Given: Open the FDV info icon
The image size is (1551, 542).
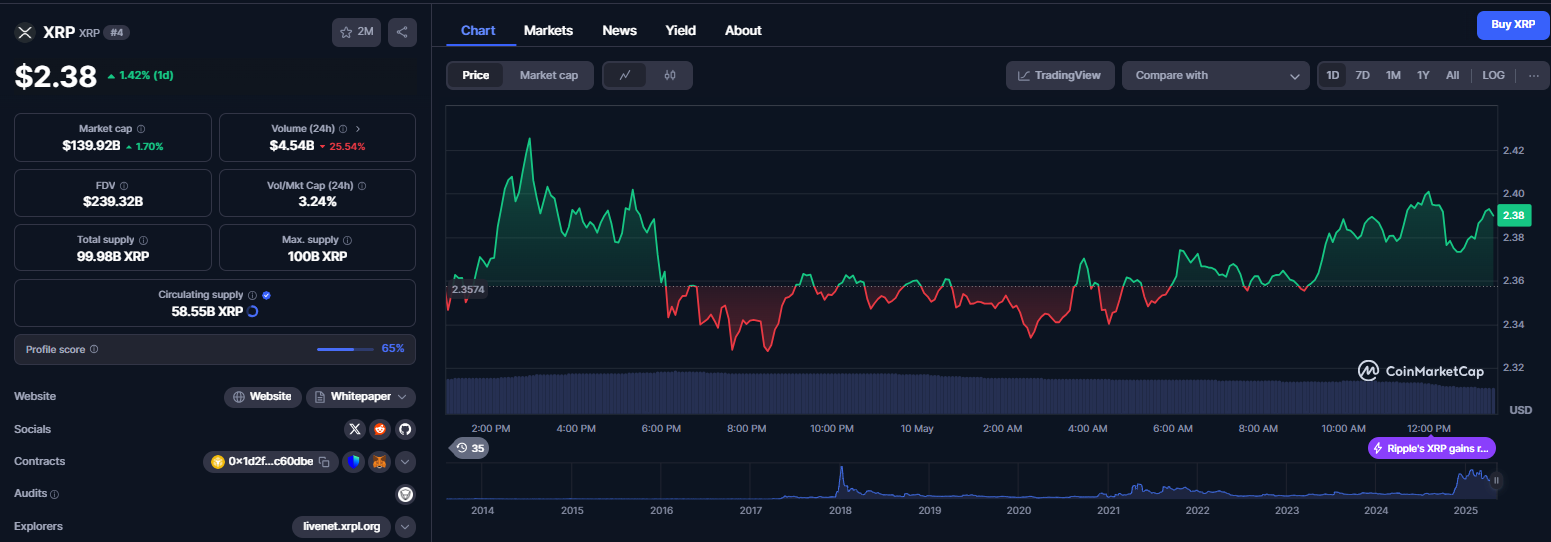Looking at the screenshot, I should click(x=124, y=185).
